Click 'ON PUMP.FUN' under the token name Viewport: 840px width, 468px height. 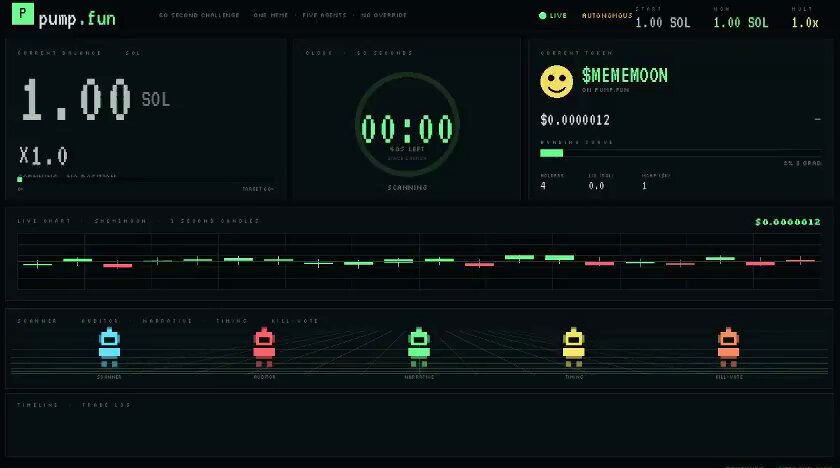tap(605, 90)
